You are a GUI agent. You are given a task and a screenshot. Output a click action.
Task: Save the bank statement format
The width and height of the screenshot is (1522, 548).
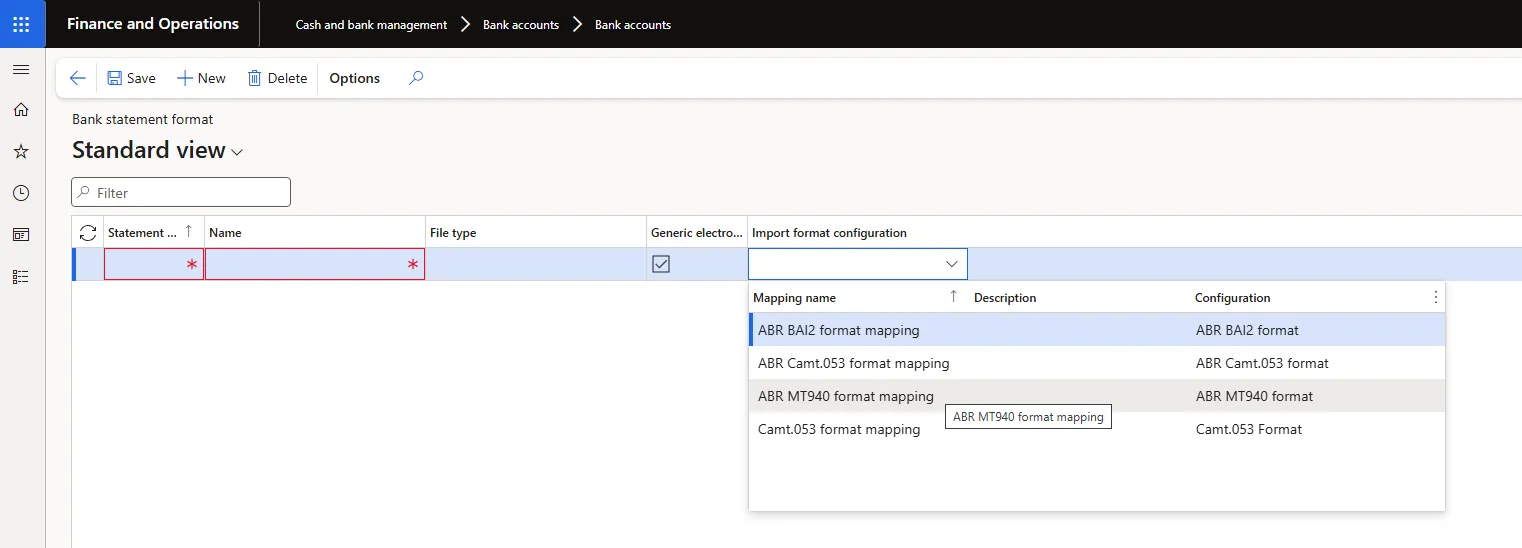(131, 78)
